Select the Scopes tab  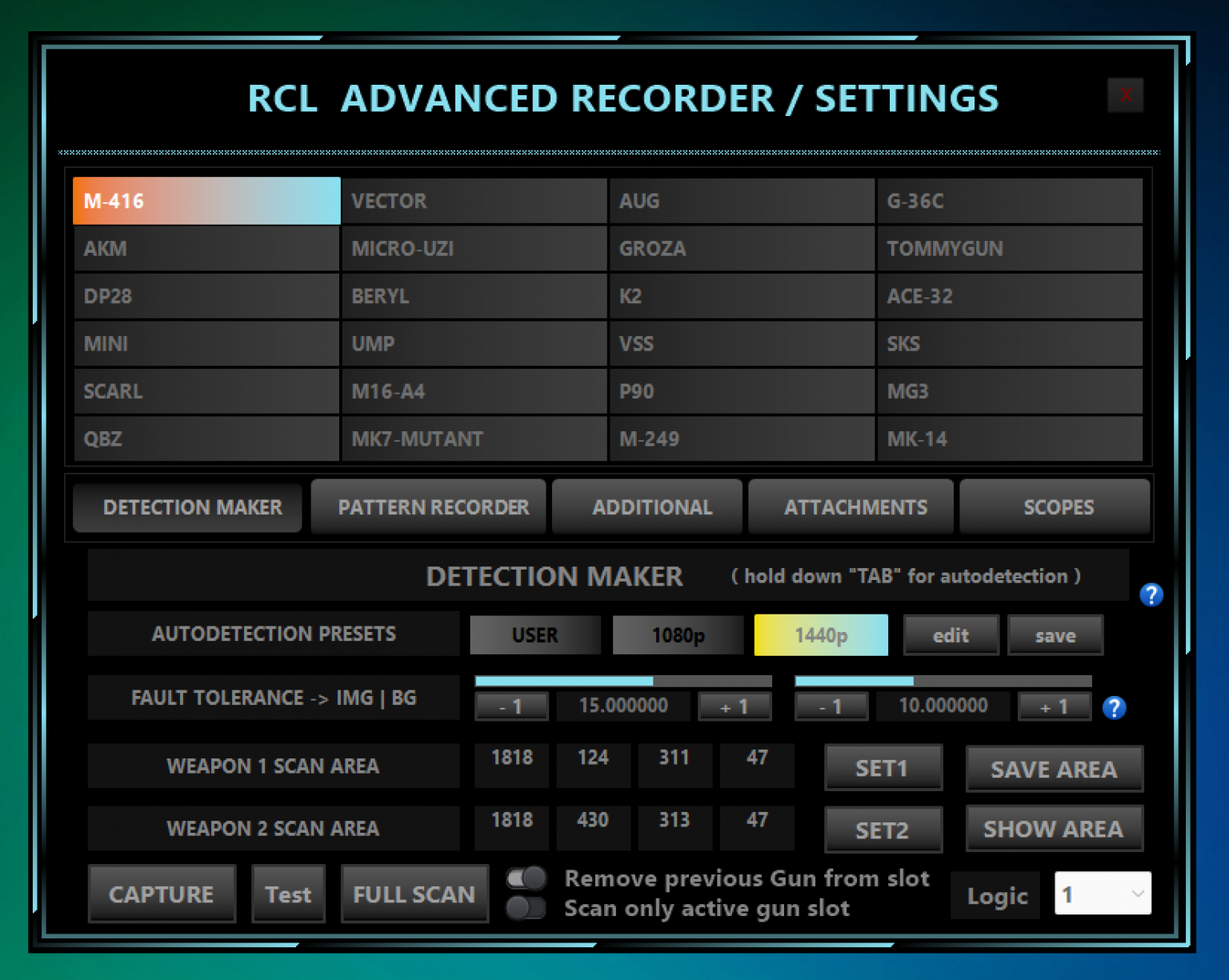[1058, 506]
